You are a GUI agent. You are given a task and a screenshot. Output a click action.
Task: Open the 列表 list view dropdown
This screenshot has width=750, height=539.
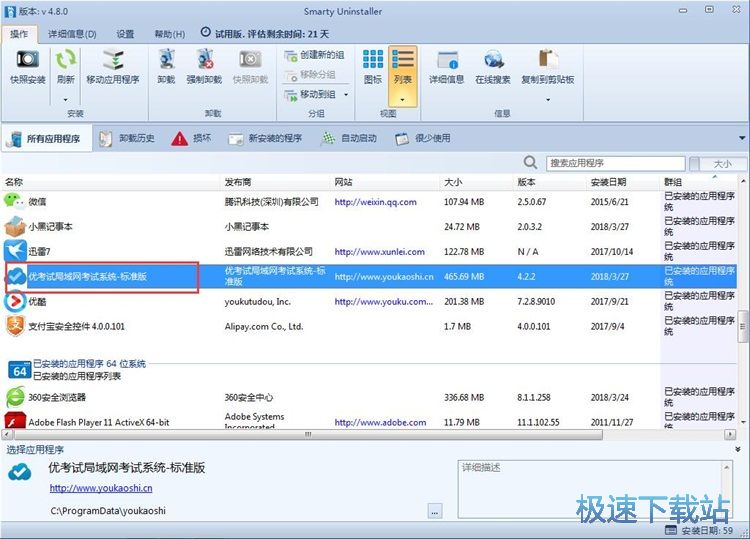pyautogui.click(x=403, y=99)
